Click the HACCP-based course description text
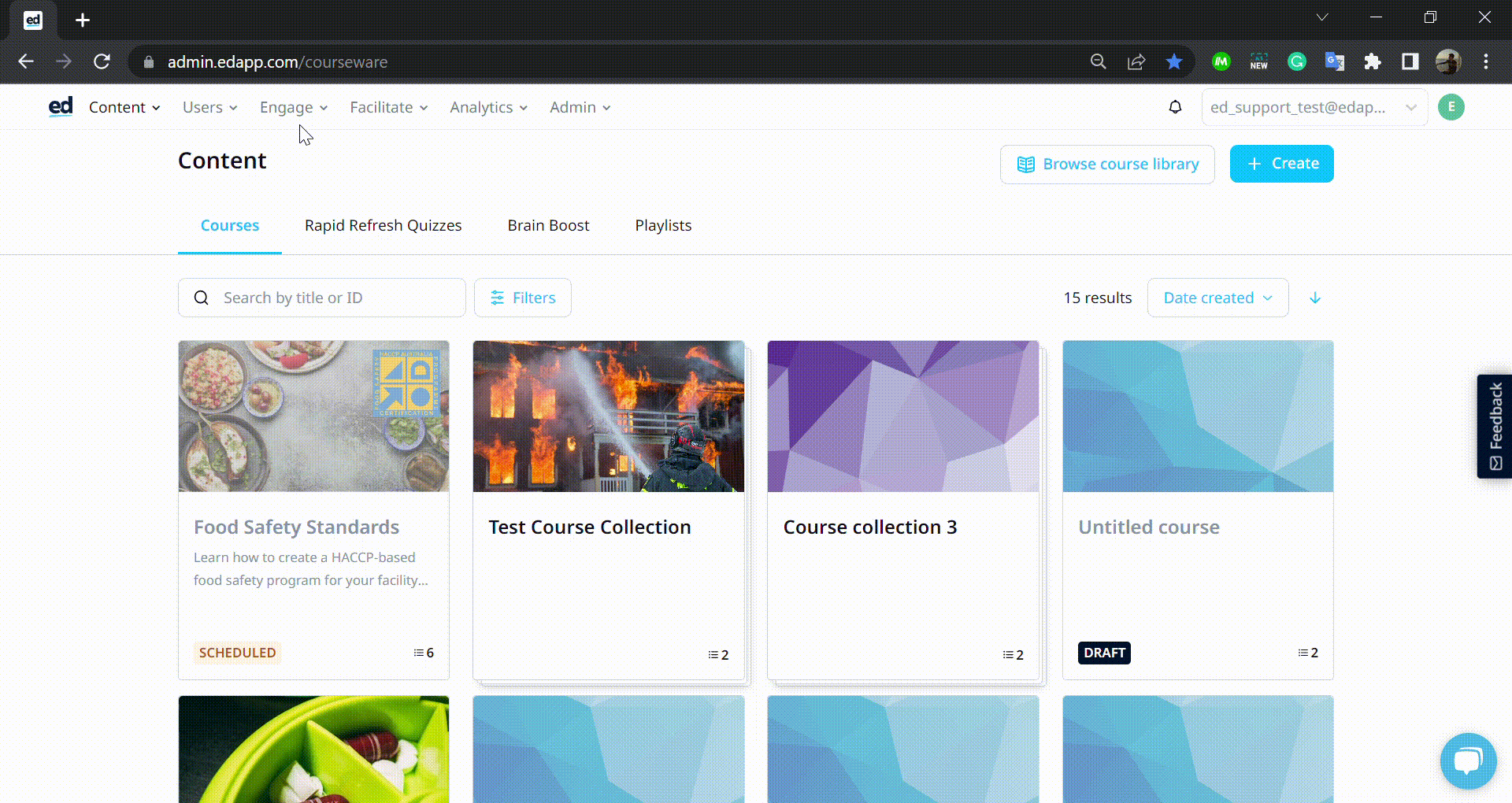 (311, 568)
